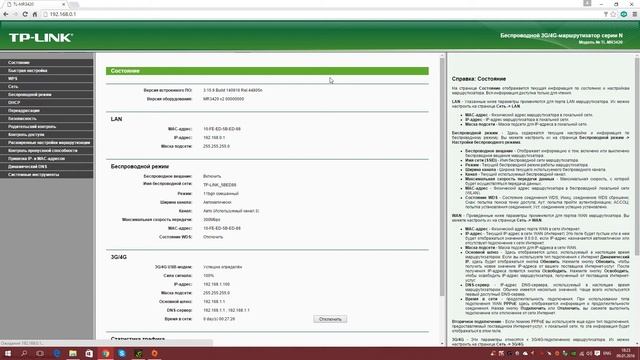Open the orange app last in taskbar
This screenshot has width=640, height=360.
pos(154,353)
